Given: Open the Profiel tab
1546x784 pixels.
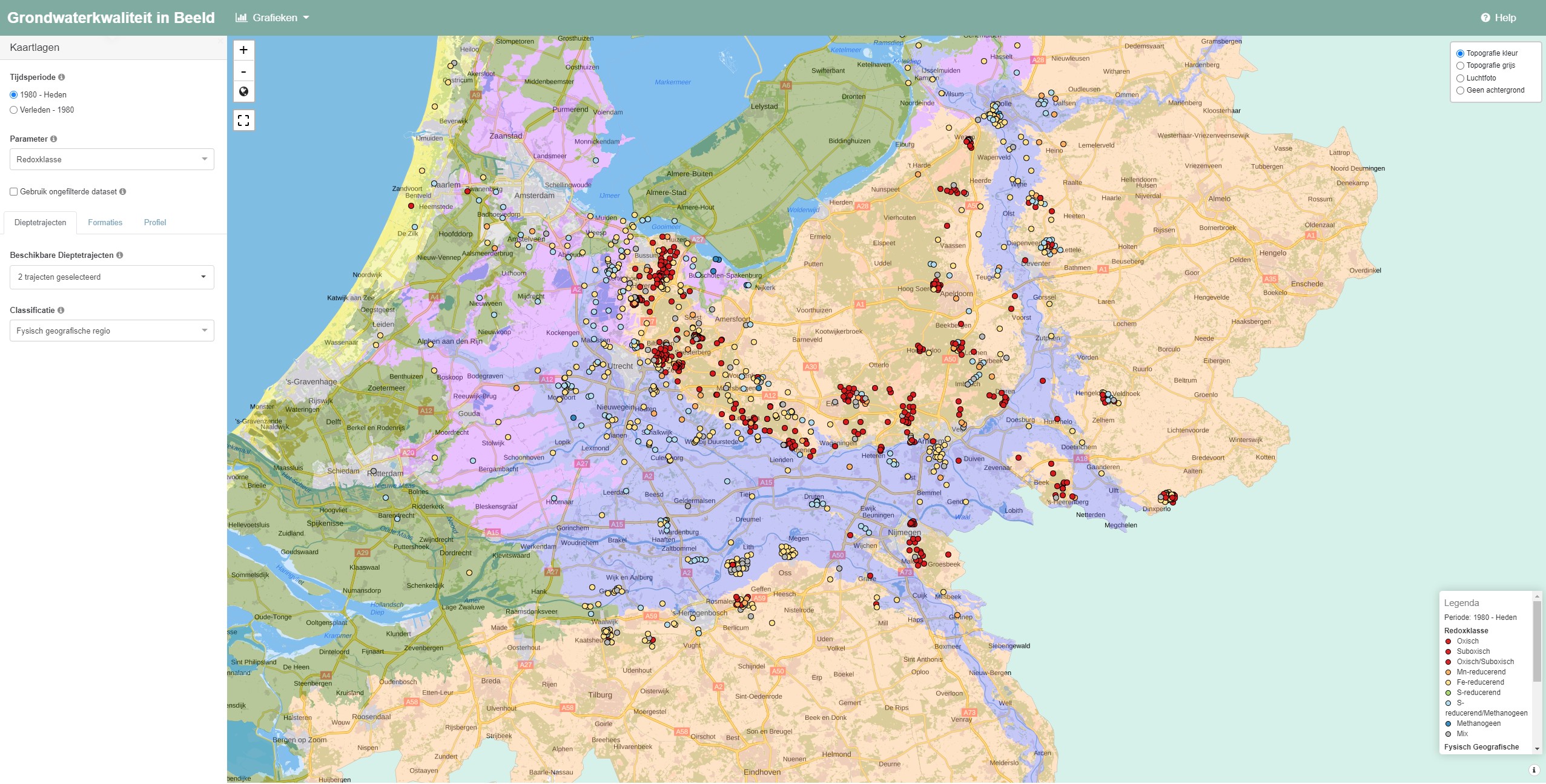Looking at the screenshot, I should click(x=155, y=223).
